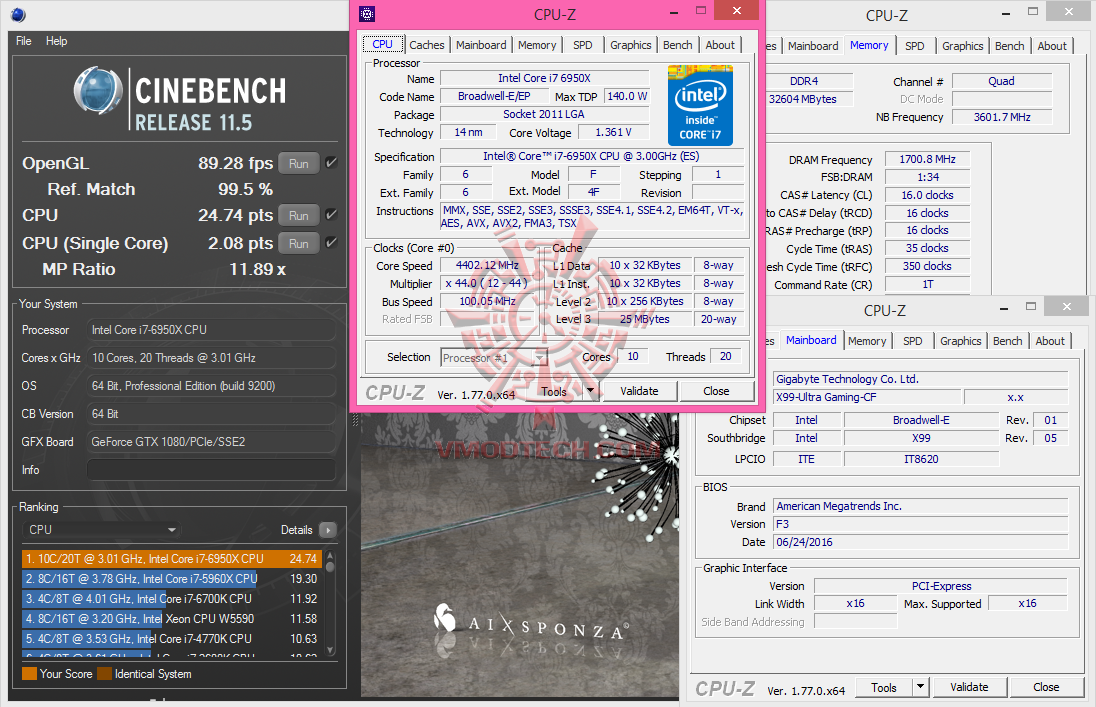The width and height of the screenshot is (1096, 707).
Task: Run the CPU (Single Core) benchmark
Action: coord(298,243)
